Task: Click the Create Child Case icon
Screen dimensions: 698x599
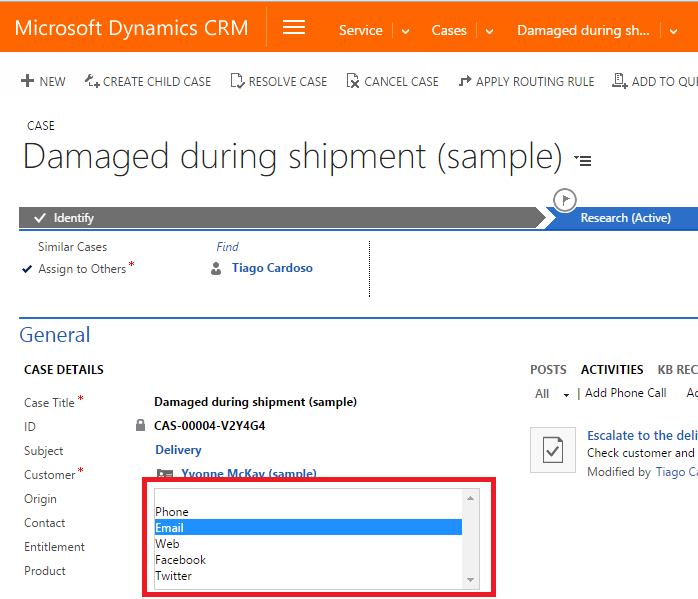Action: click(92, 81)
